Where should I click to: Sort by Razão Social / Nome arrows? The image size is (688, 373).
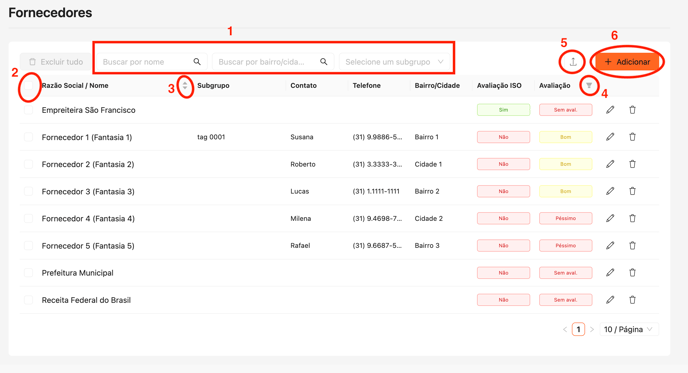coord(185,86)
